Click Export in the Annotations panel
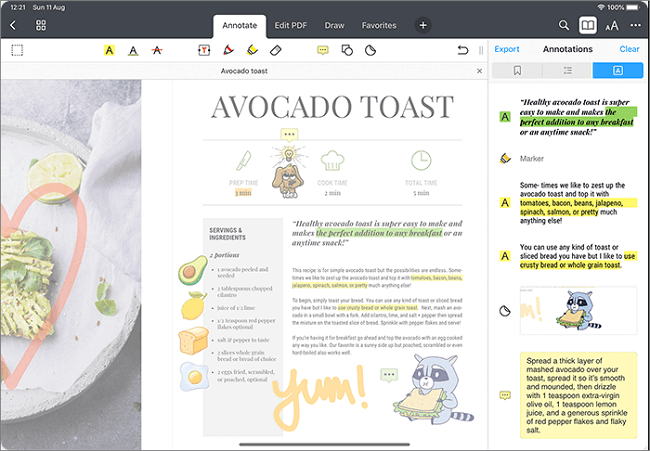Screen dimensions: 650x451 pyautogui.click(x=507, y=49)
